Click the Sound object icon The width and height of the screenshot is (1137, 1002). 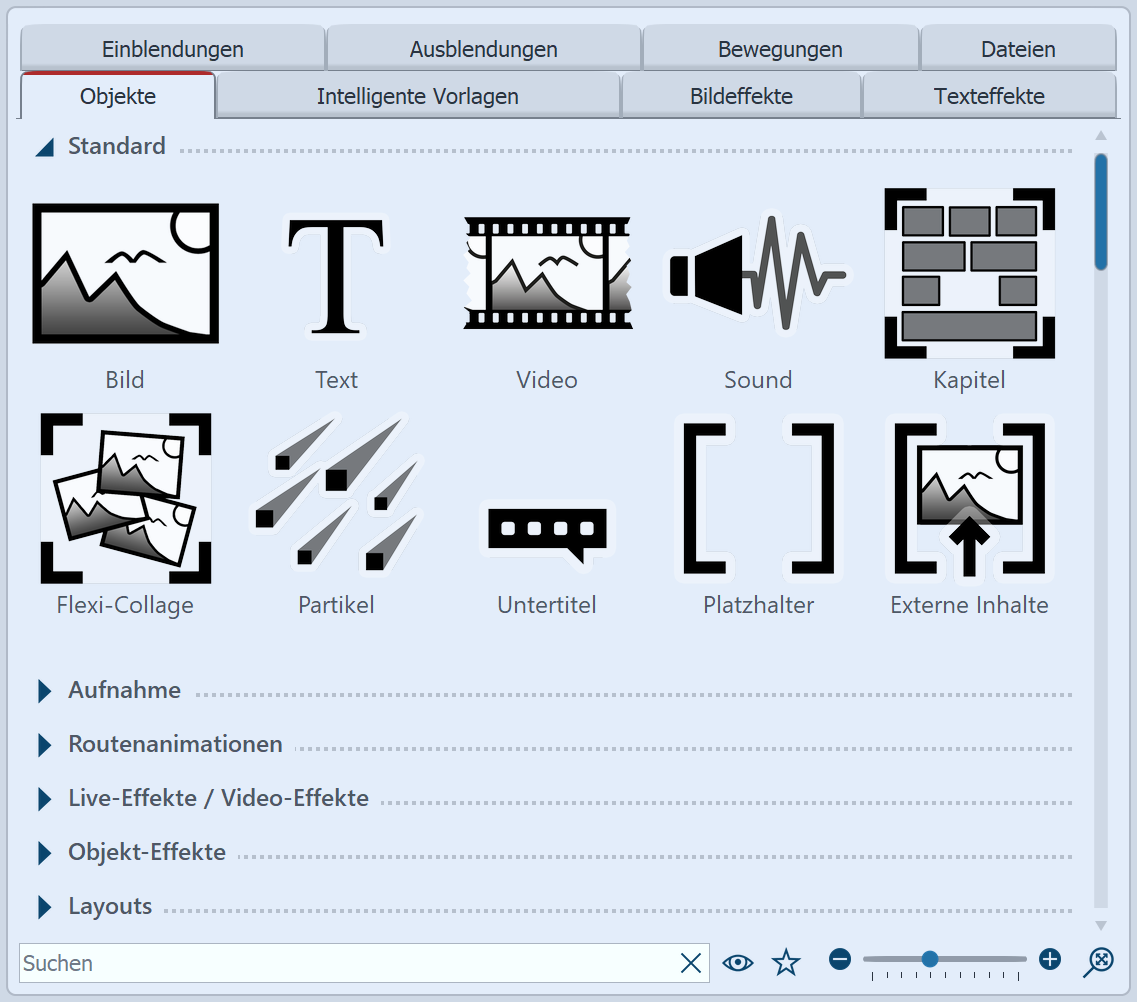tap(757, 272)
